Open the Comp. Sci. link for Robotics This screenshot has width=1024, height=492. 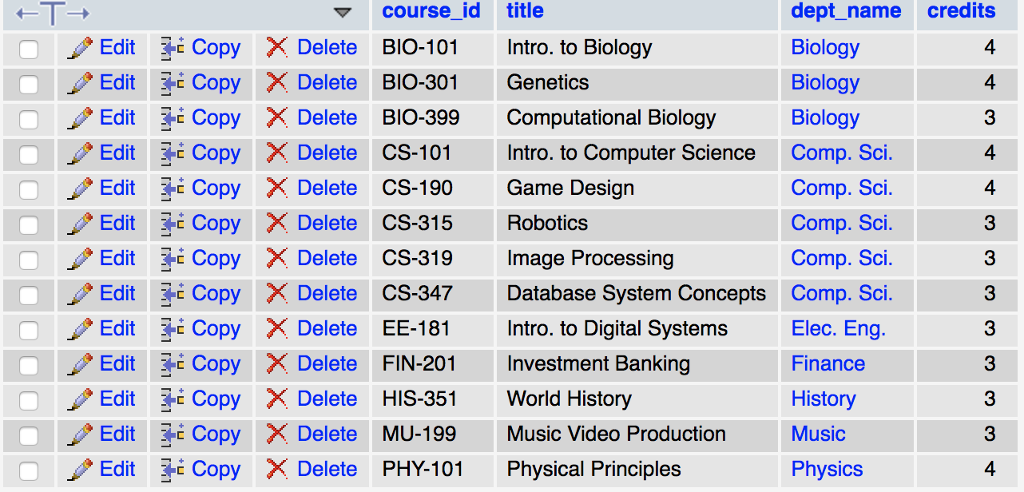click(x=842, y=223)
